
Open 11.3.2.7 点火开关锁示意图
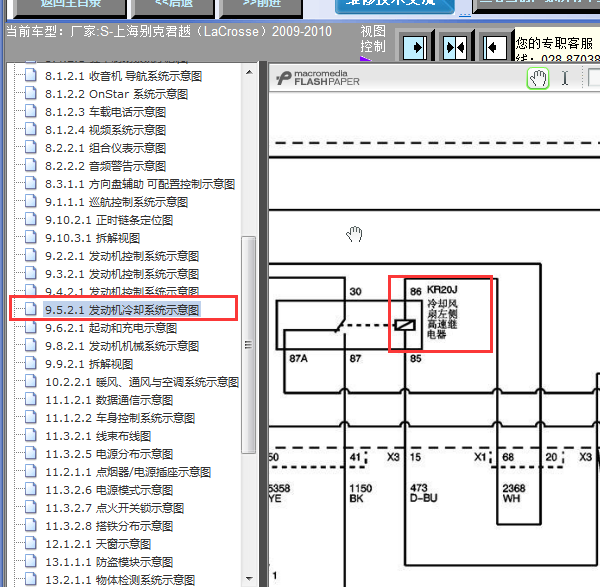[114, 508]
